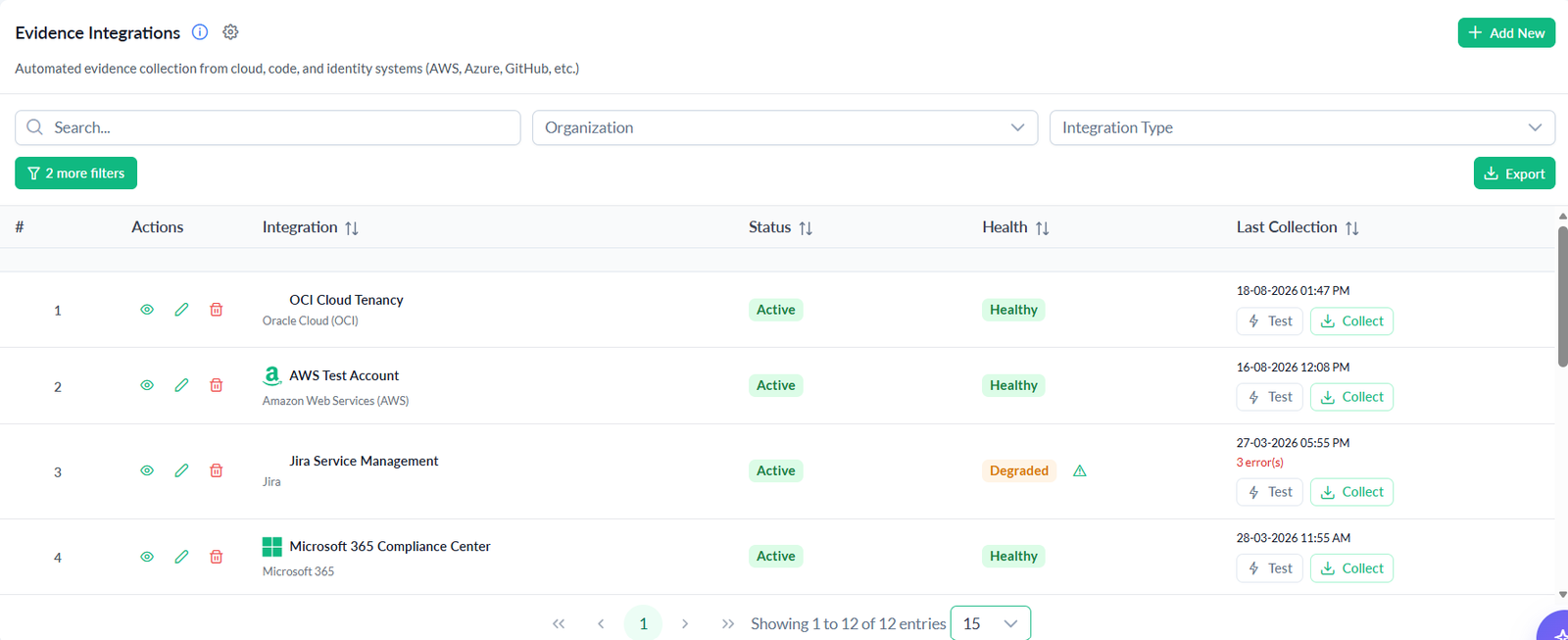Click the 'Jira Service Management' integration name
Viewport: 1568px width, 640px height.
[364, 461]
